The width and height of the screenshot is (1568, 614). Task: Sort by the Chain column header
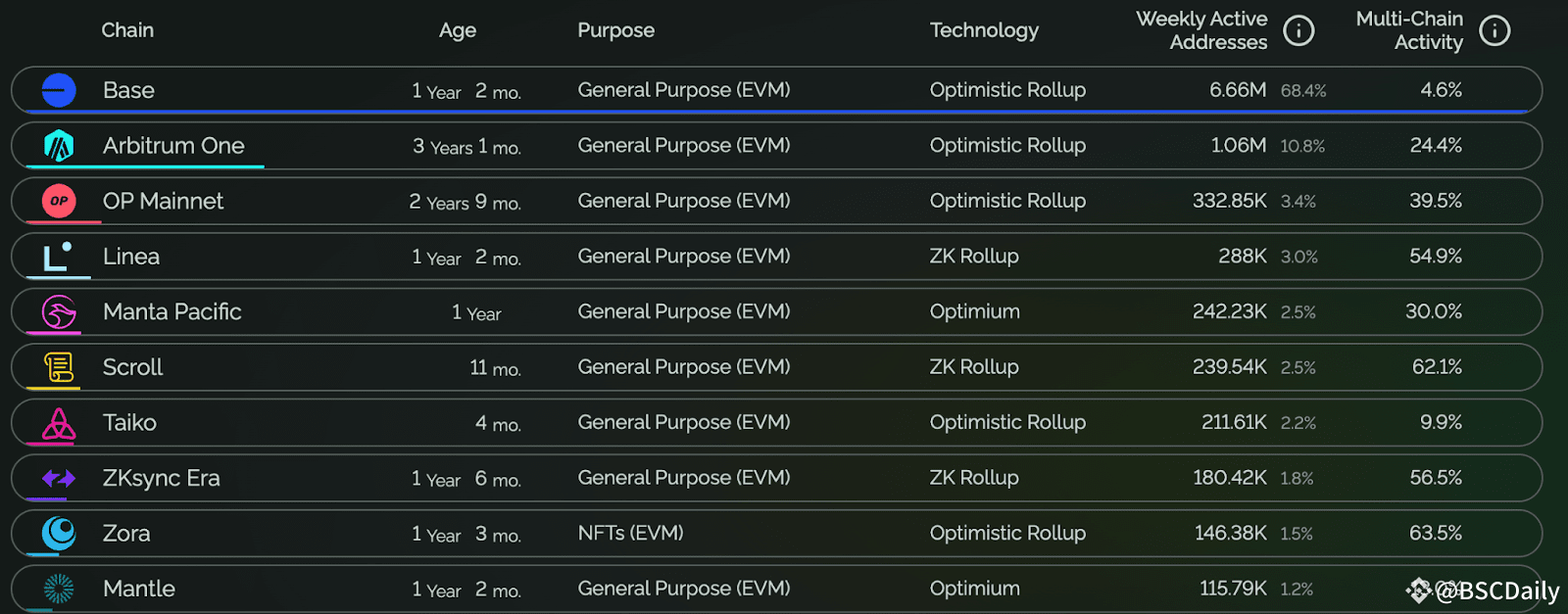click(127, 30)
